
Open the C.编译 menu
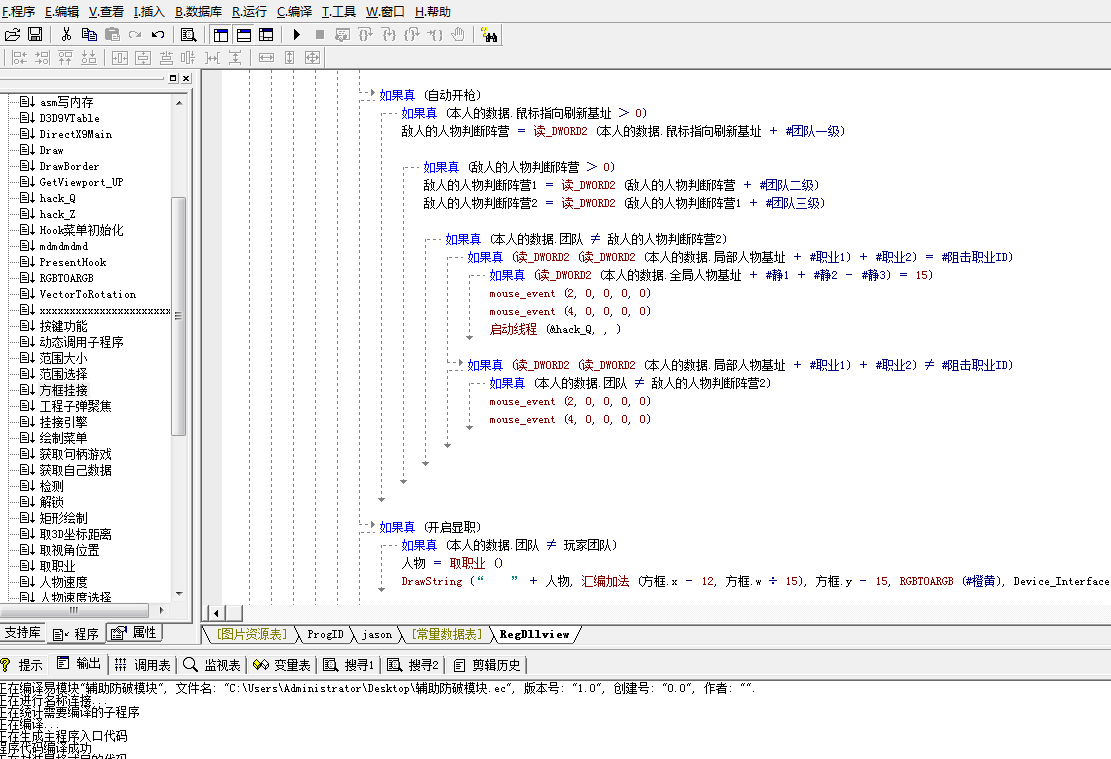pos(294,11)
